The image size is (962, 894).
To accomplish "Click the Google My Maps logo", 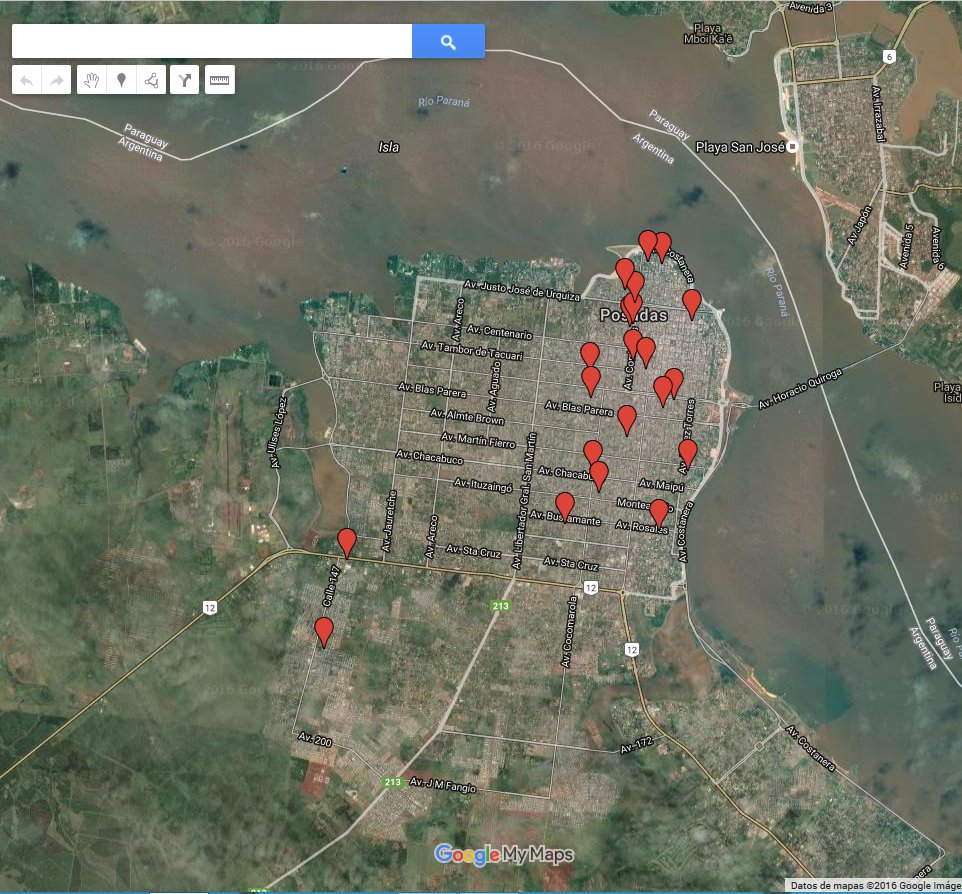I will [504, 854].
